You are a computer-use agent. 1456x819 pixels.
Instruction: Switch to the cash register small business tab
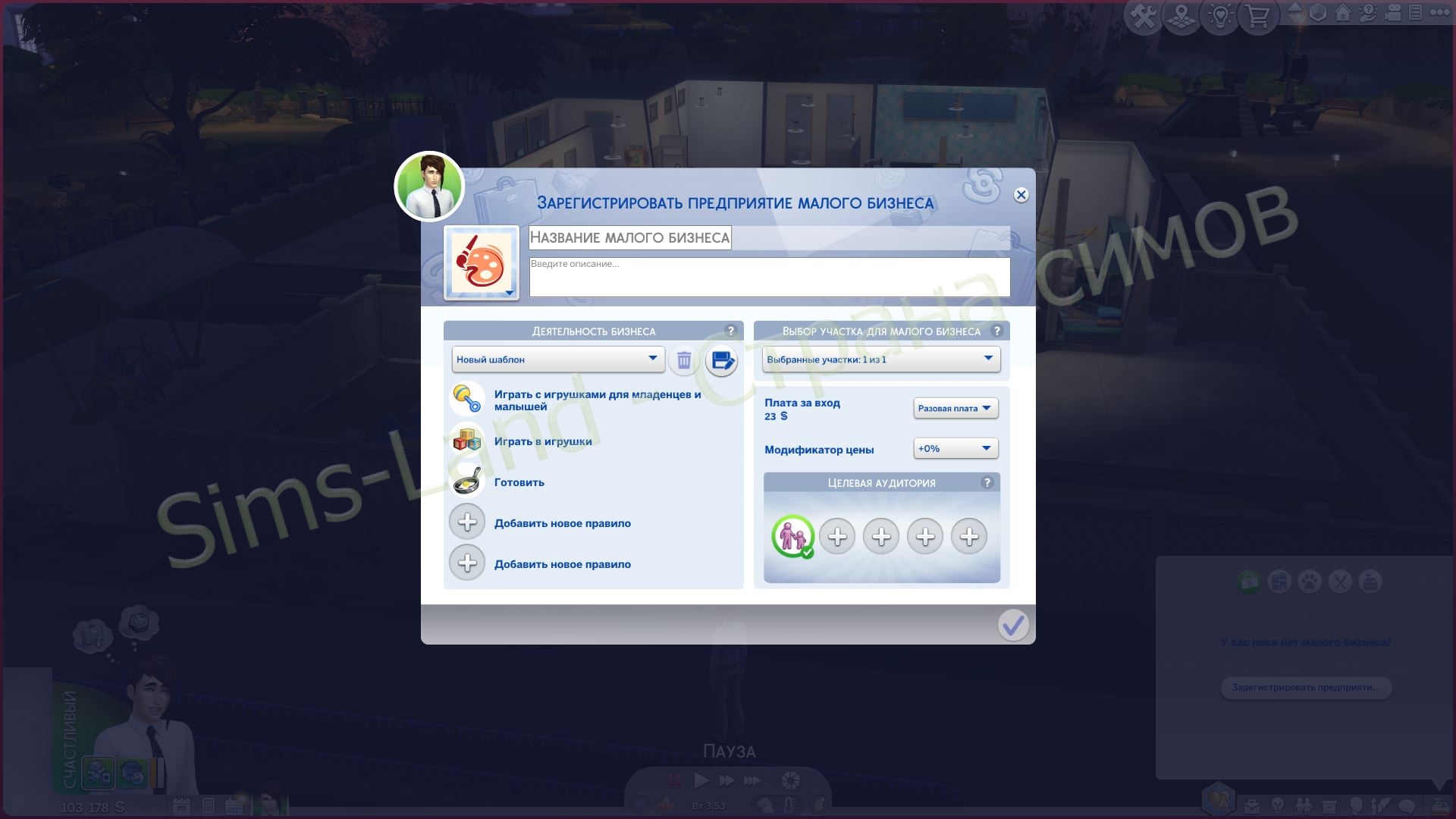click(1370, 582)
